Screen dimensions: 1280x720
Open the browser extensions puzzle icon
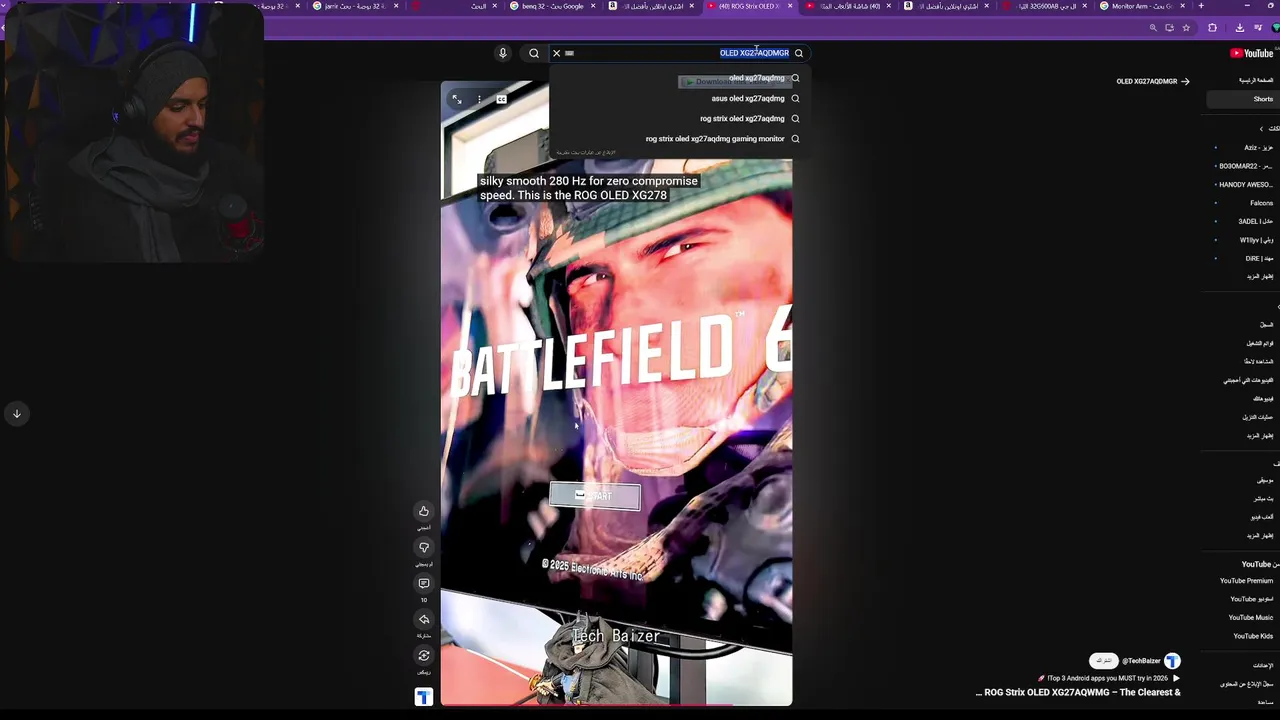tap(1212, 28)
